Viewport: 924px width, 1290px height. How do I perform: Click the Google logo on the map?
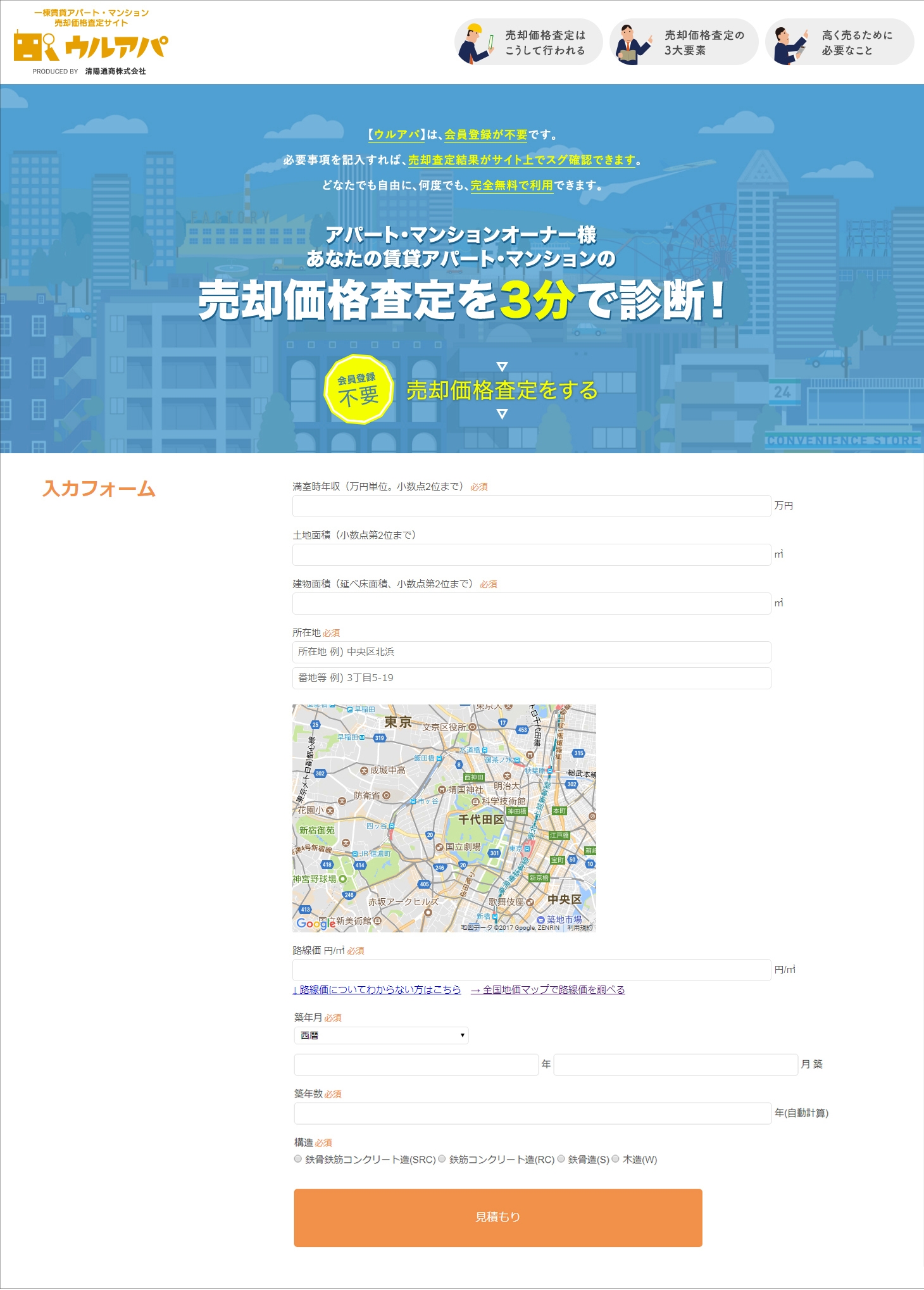pyautogui.click(x=315, y=924)
